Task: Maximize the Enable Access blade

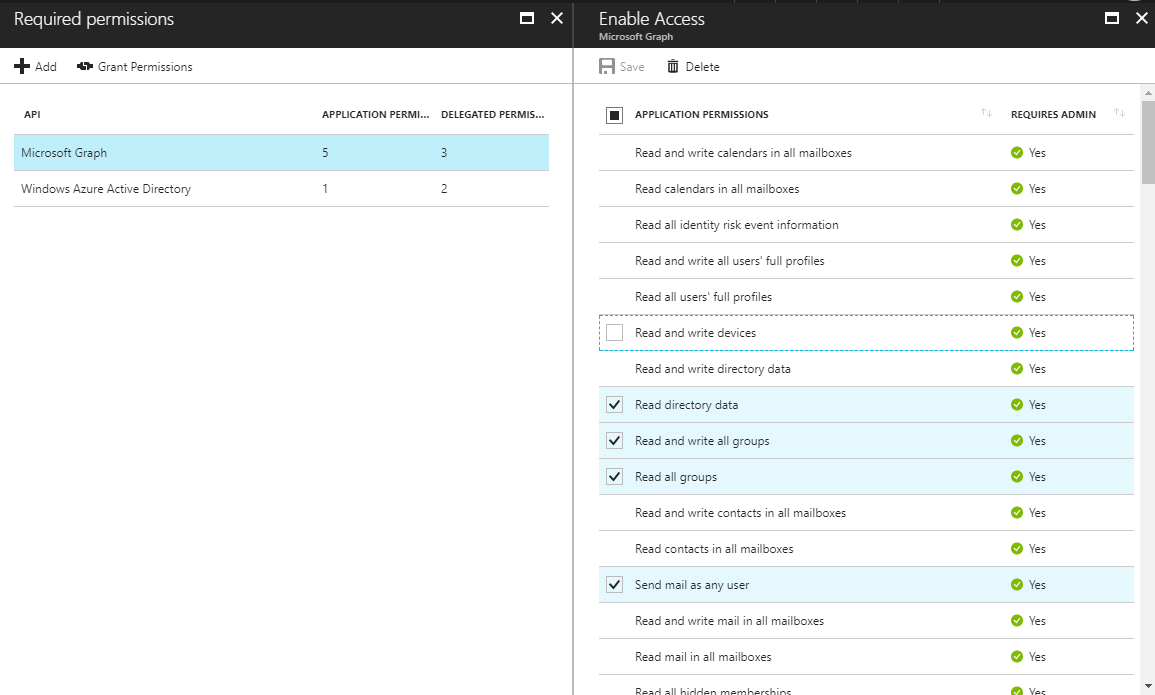Action: [x=1111, y=18]
